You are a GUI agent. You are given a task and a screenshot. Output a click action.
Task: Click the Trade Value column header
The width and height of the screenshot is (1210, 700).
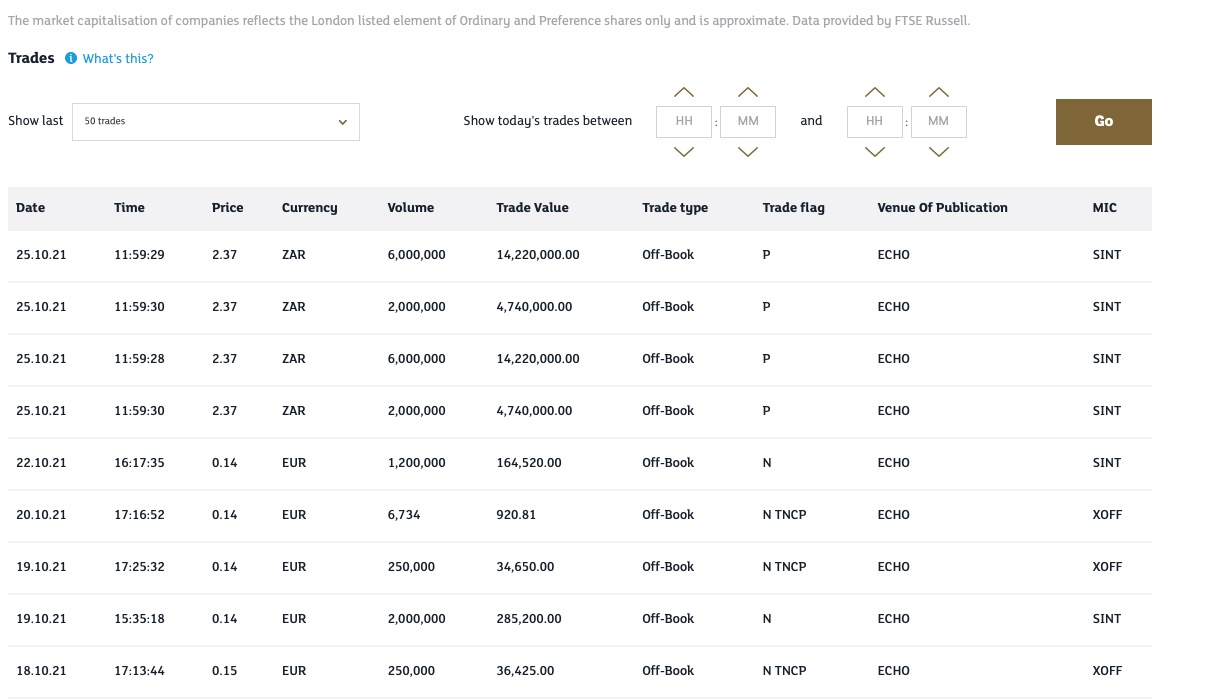(532, 208)
